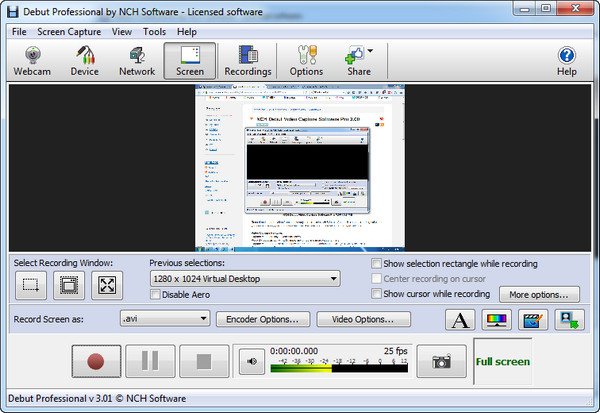The image size is (600, 413).
Task: Open the View menu
Action: coord(122,32)
